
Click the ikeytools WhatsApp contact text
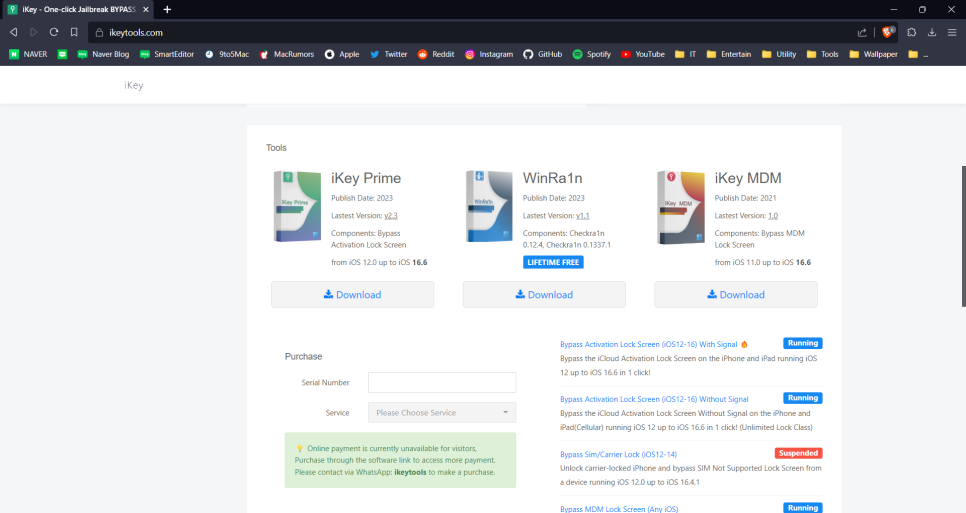point(410,472)
